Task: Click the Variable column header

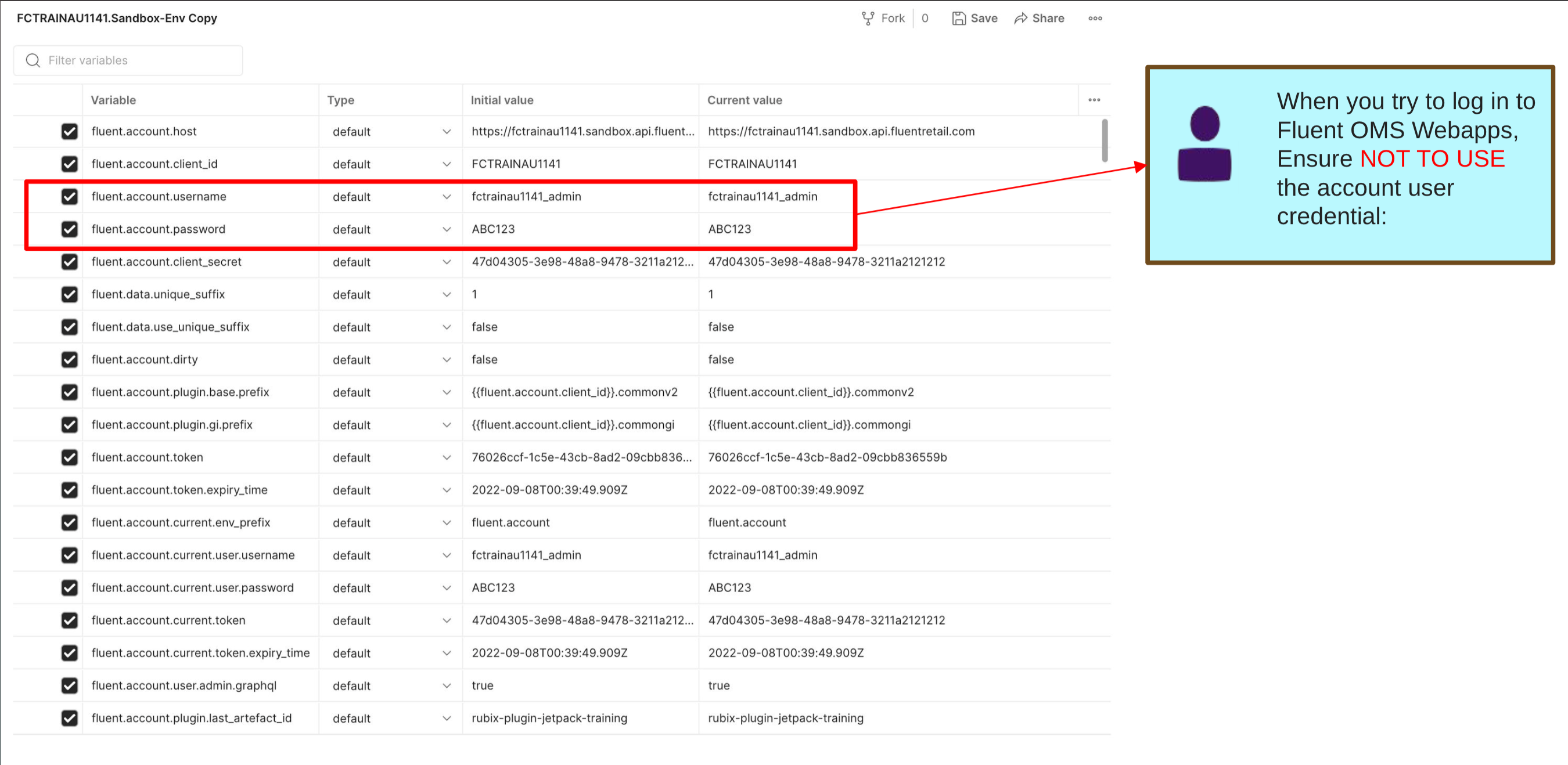Action: (x=113, y=100)
